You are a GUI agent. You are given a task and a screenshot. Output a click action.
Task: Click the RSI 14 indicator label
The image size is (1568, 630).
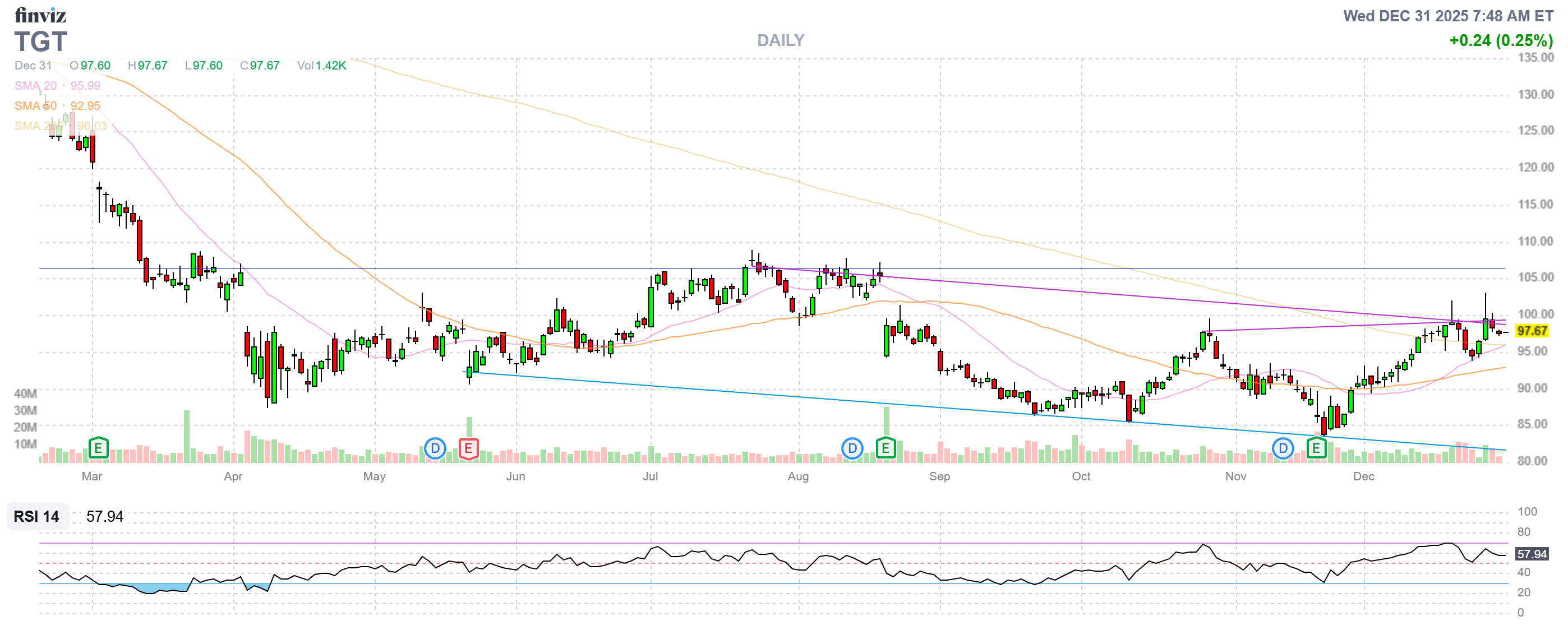(36, 516)
